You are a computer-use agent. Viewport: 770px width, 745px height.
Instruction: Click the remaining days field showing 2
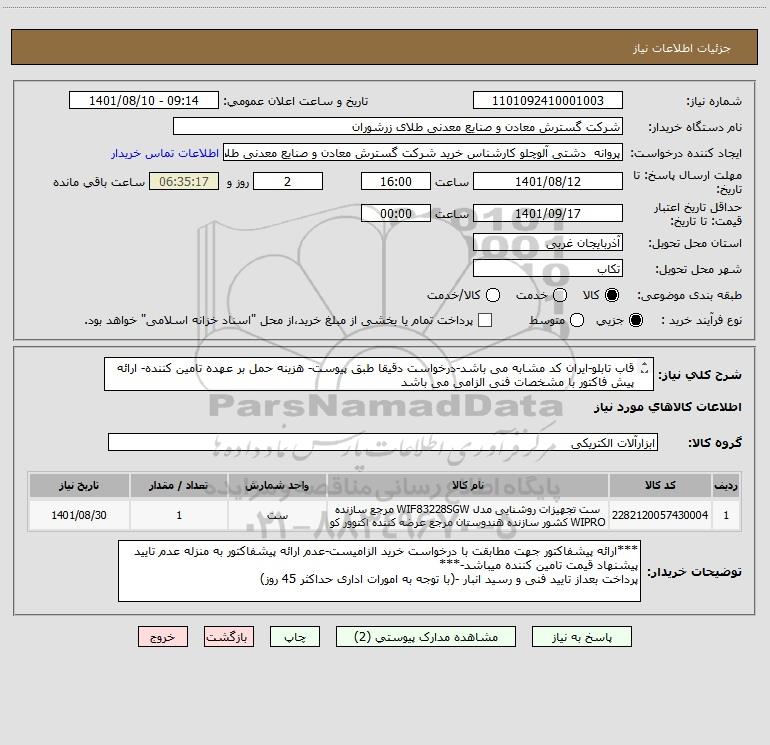[x=288, y=181]
